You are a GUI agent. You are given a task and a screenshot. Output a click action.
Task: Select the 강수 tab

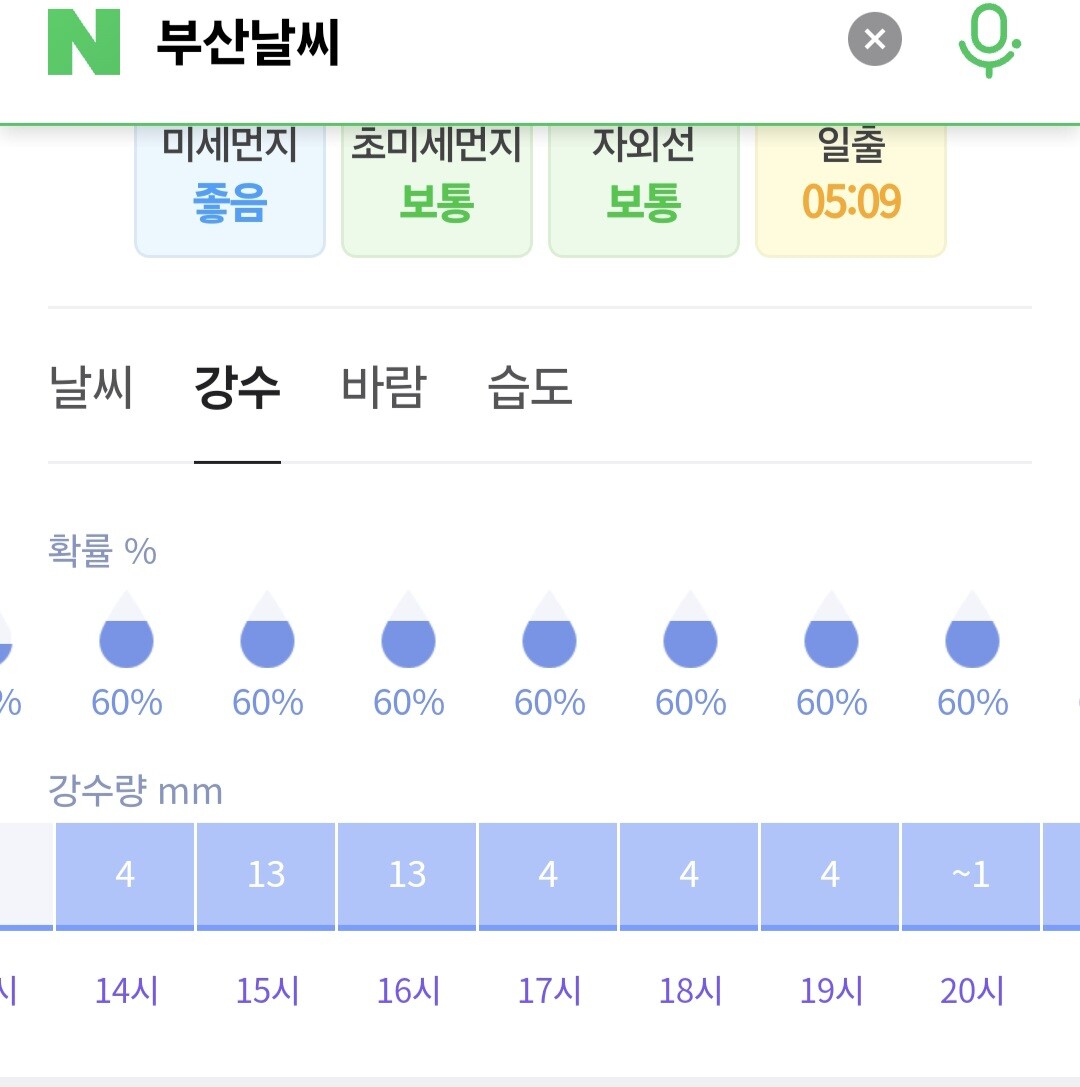coord(237,388)
